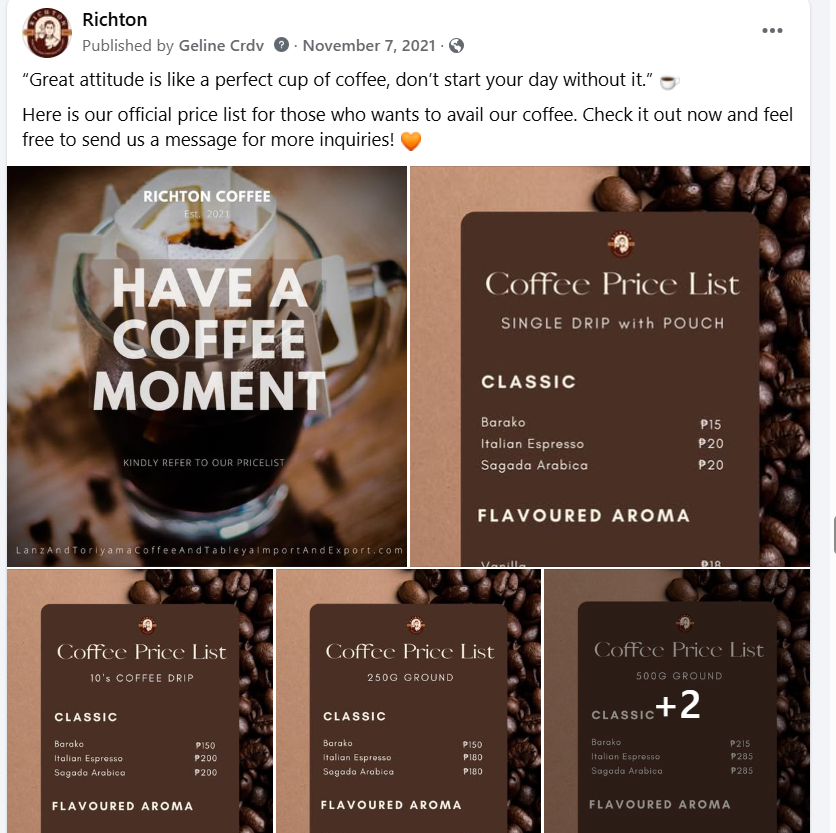Image resolution: width=836 pixels, height=833 pixels.
Task: Click the 500G Ground price list thumbnail
Action: click(677, 701)
